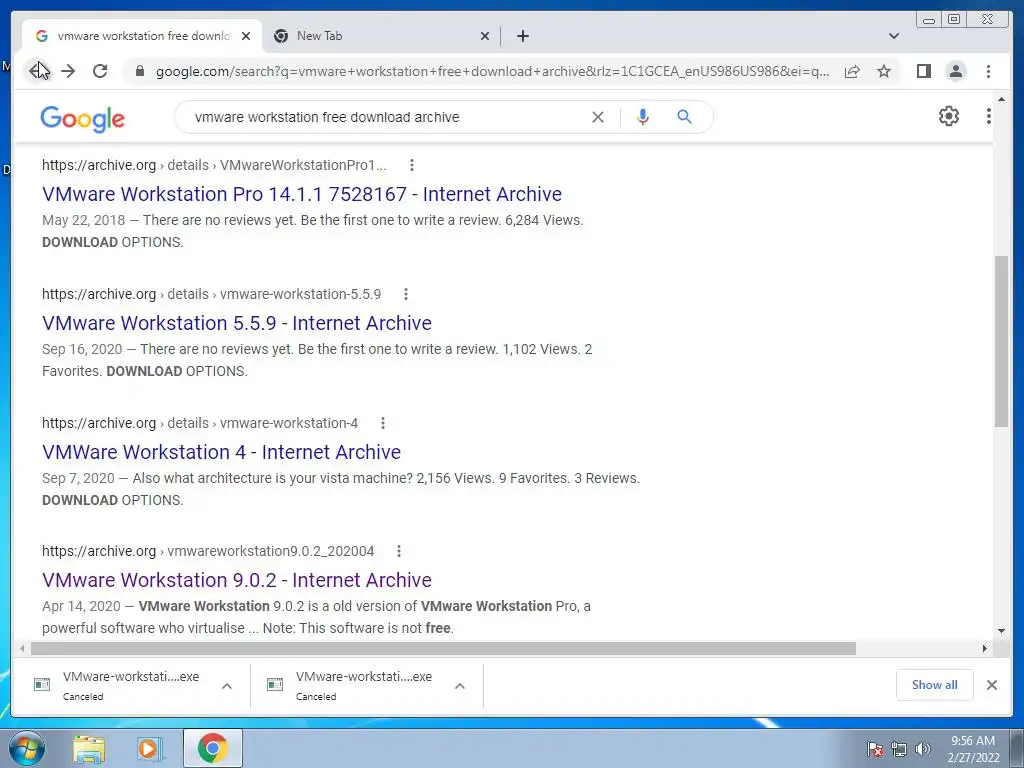Reload the current page
1024x768 pixels.
pyautogui.click(x=100, y=71)
